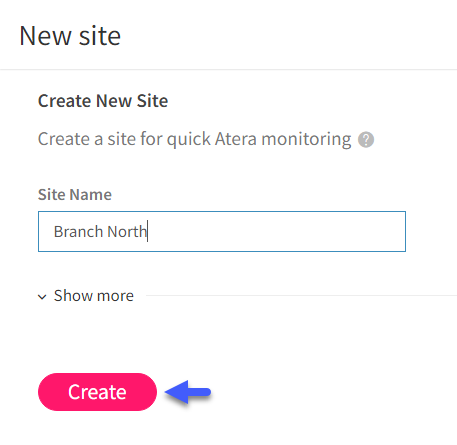Reveal additional site options with Show more
The height and width of the screenshot is (445, 457).
[x=86, y=296]
